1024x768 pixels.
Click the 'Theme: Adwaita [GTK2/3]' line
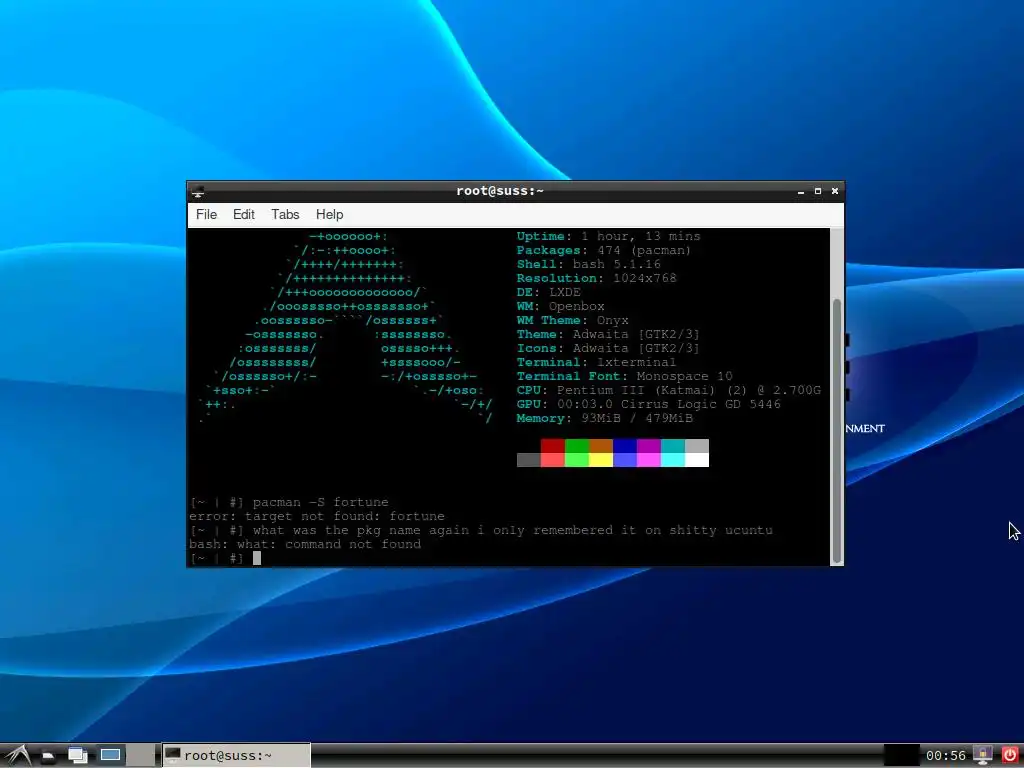[x=608, y=334]
